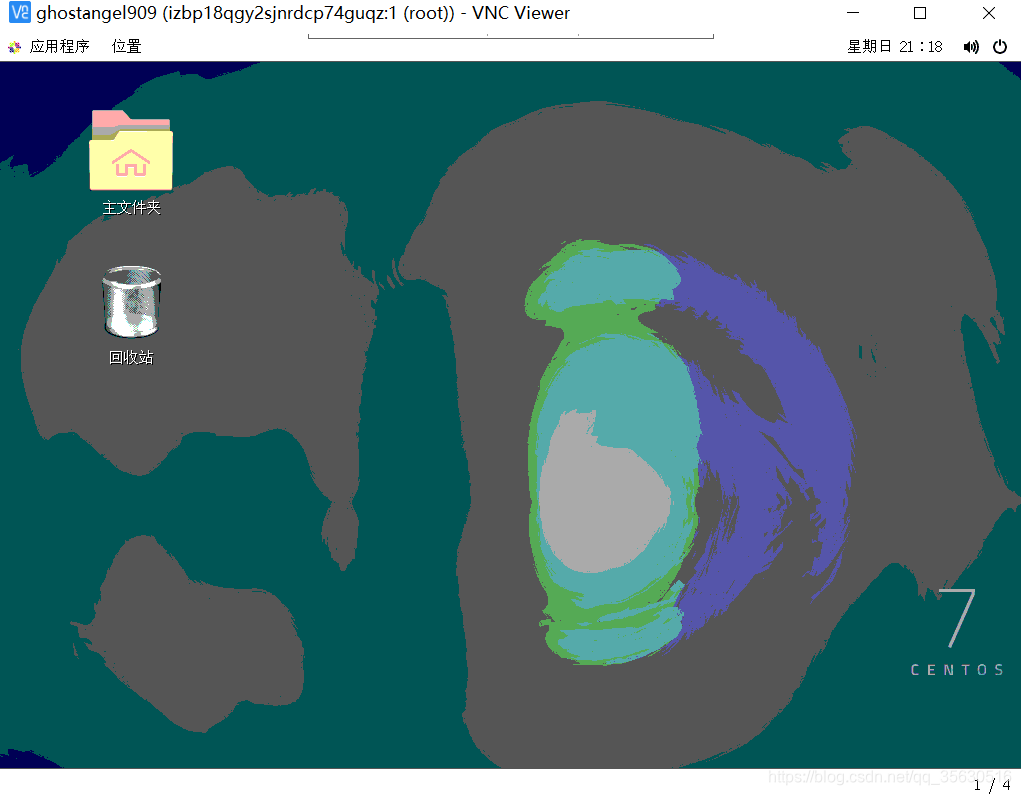Minimize the VNC Viewer window
1021x795 pixels.
click(x=853, y=13)
